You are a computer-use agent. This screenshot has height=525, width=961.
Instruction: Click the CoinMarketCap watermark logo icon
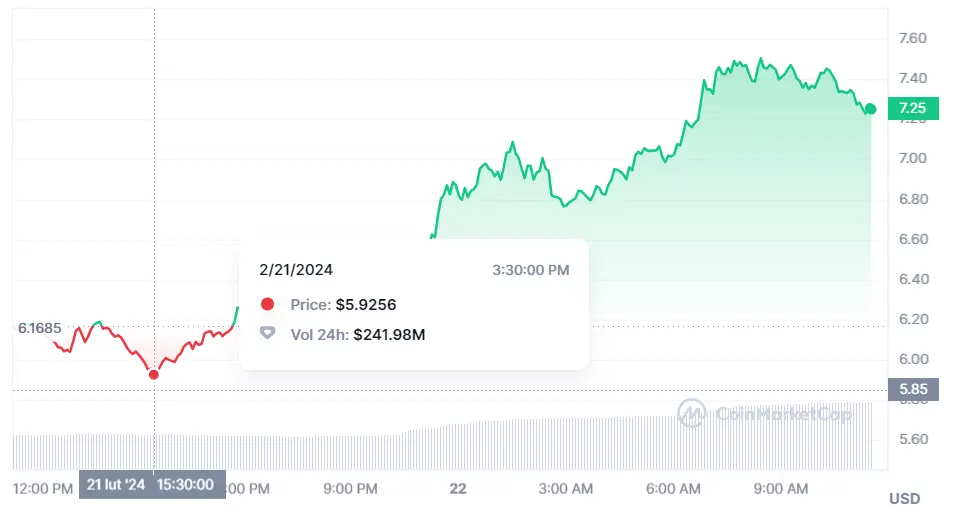tap(692, 413)
